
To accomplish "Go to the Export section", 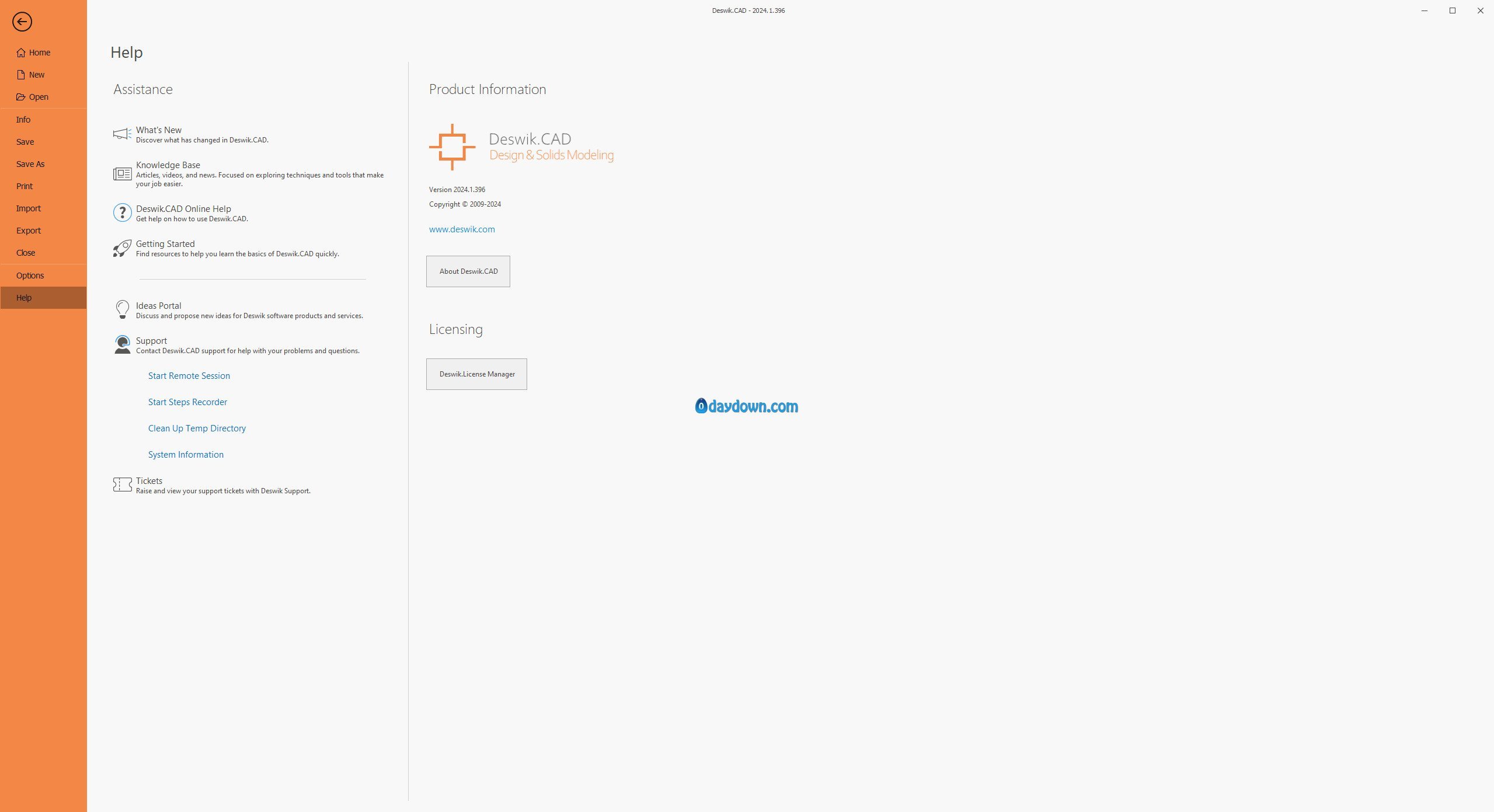I will [29, 231].
